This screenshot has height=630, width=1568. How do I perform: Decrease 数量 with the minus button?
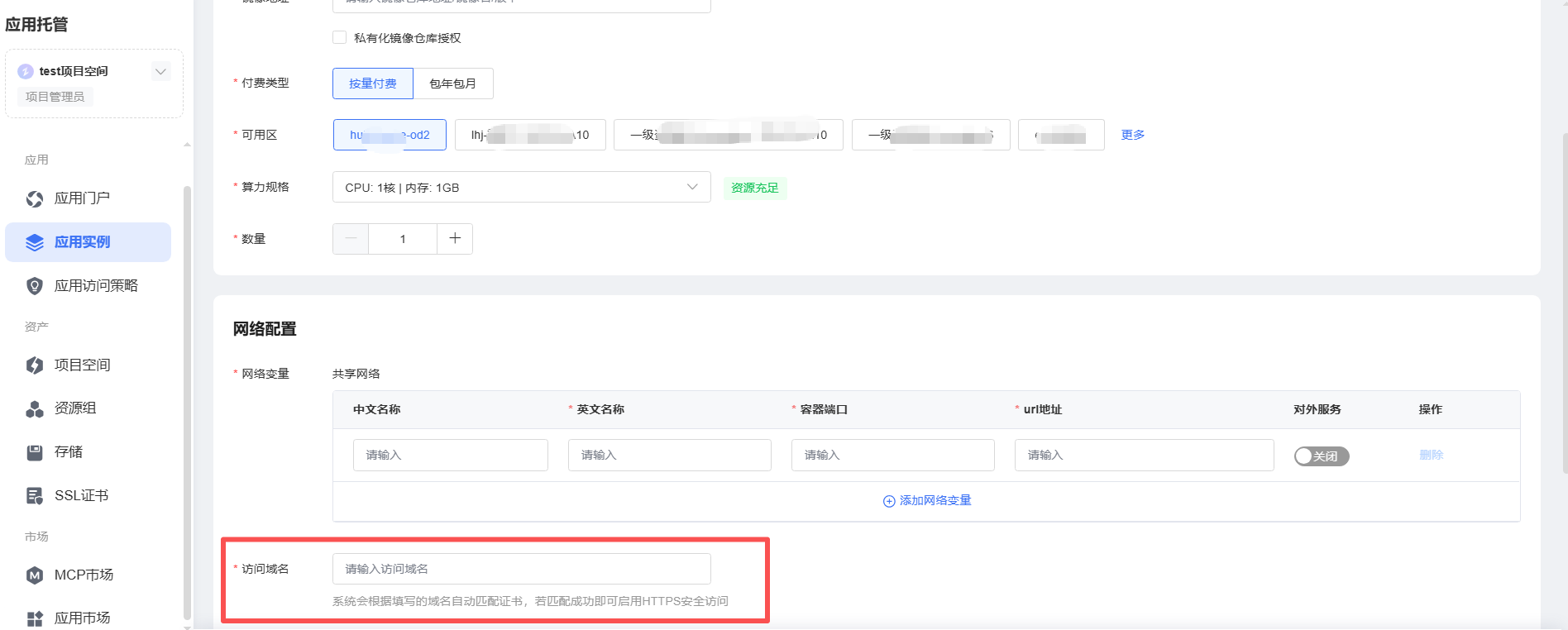point(351,239)
